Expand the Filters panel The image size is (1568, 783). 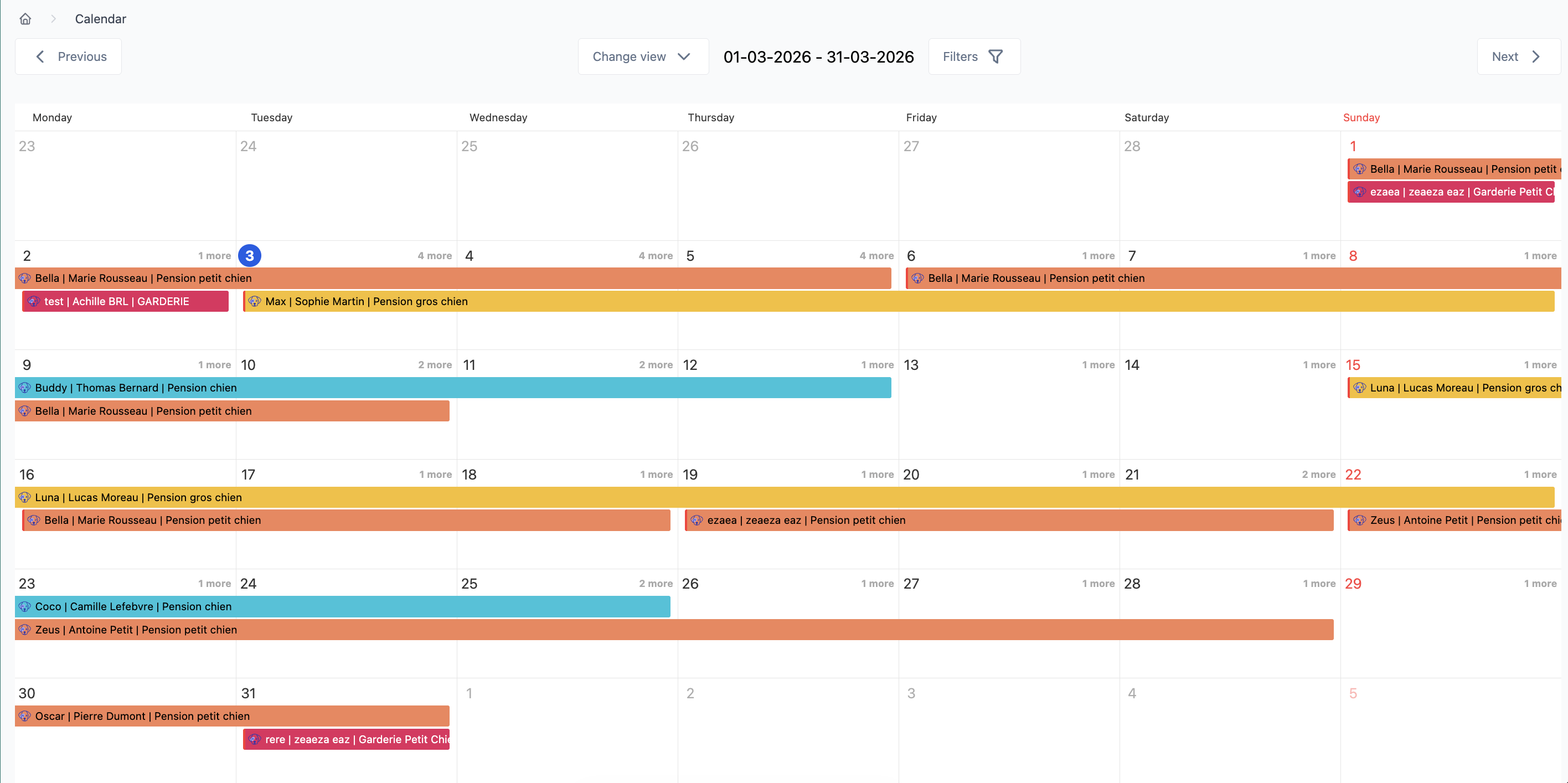tap(974, 56)
